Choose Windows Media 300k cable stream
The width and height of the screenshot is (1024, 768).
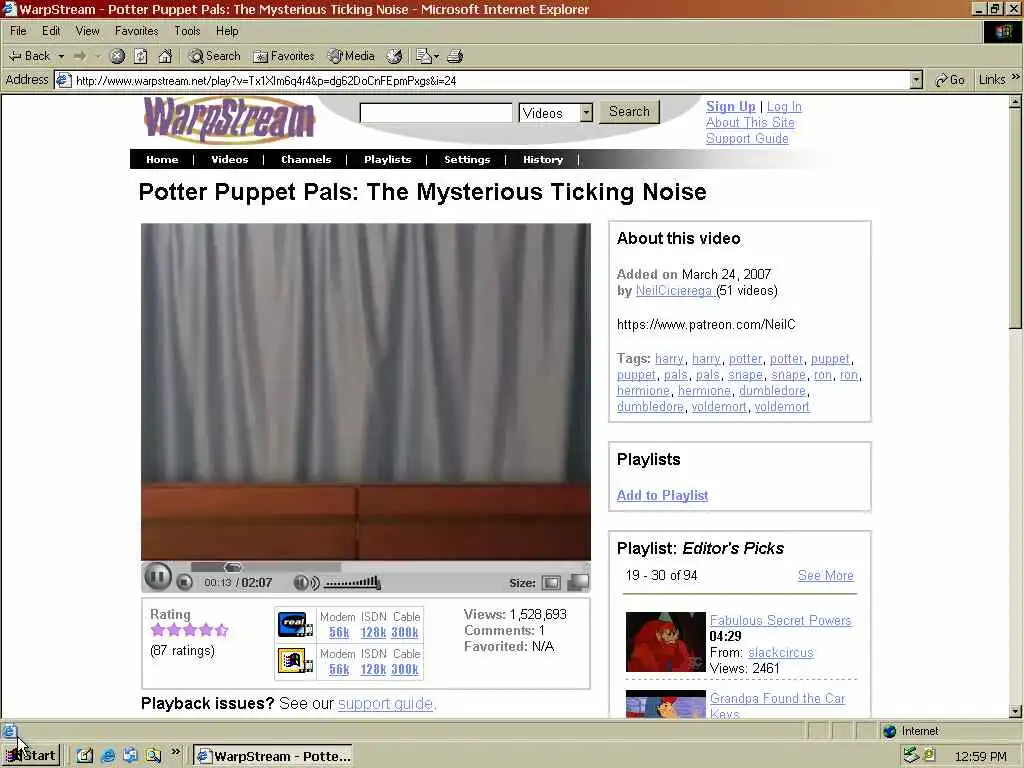(x=405, y=669)
